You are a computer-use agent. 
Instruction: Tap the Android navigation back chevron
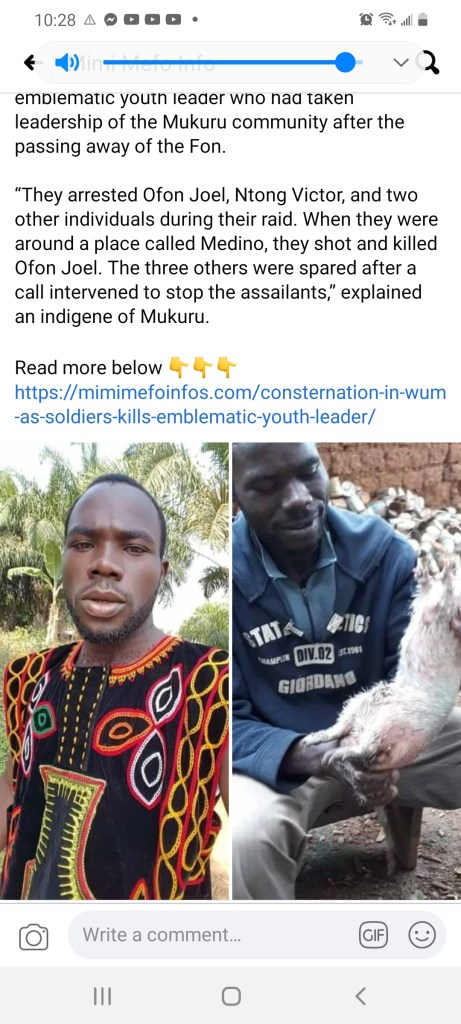tap(360, 996)
